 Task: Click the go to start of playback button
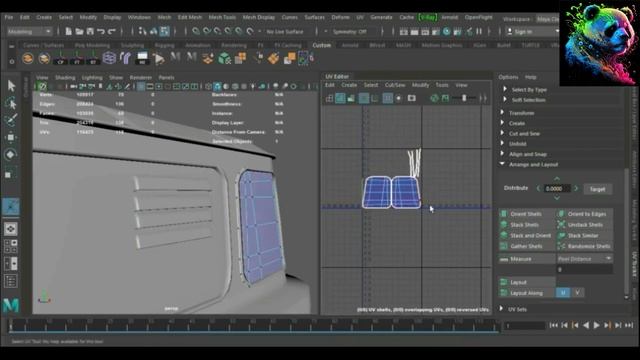(553, 325)
